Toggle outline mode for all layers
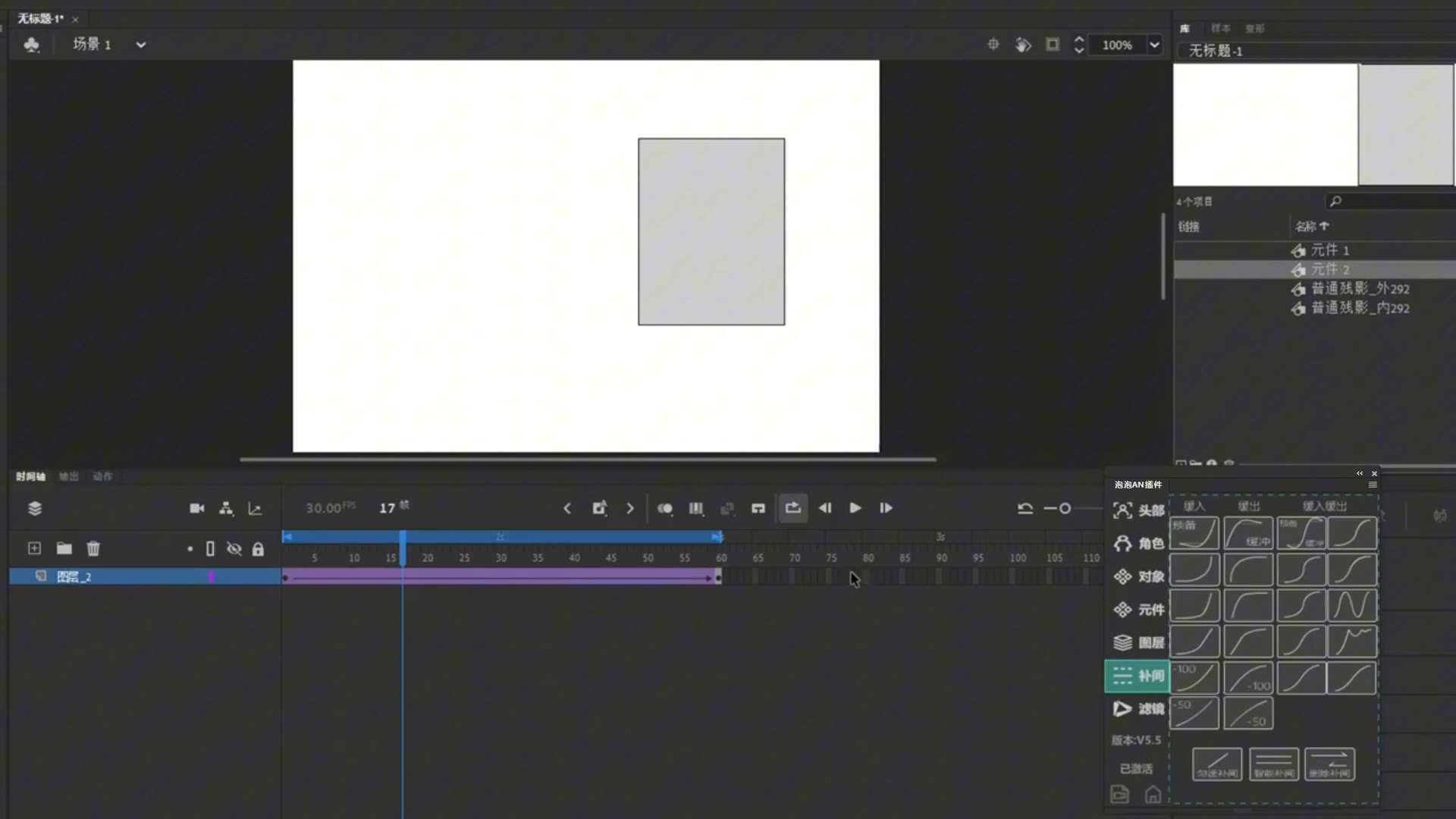1456x819 pixels. 210,548
